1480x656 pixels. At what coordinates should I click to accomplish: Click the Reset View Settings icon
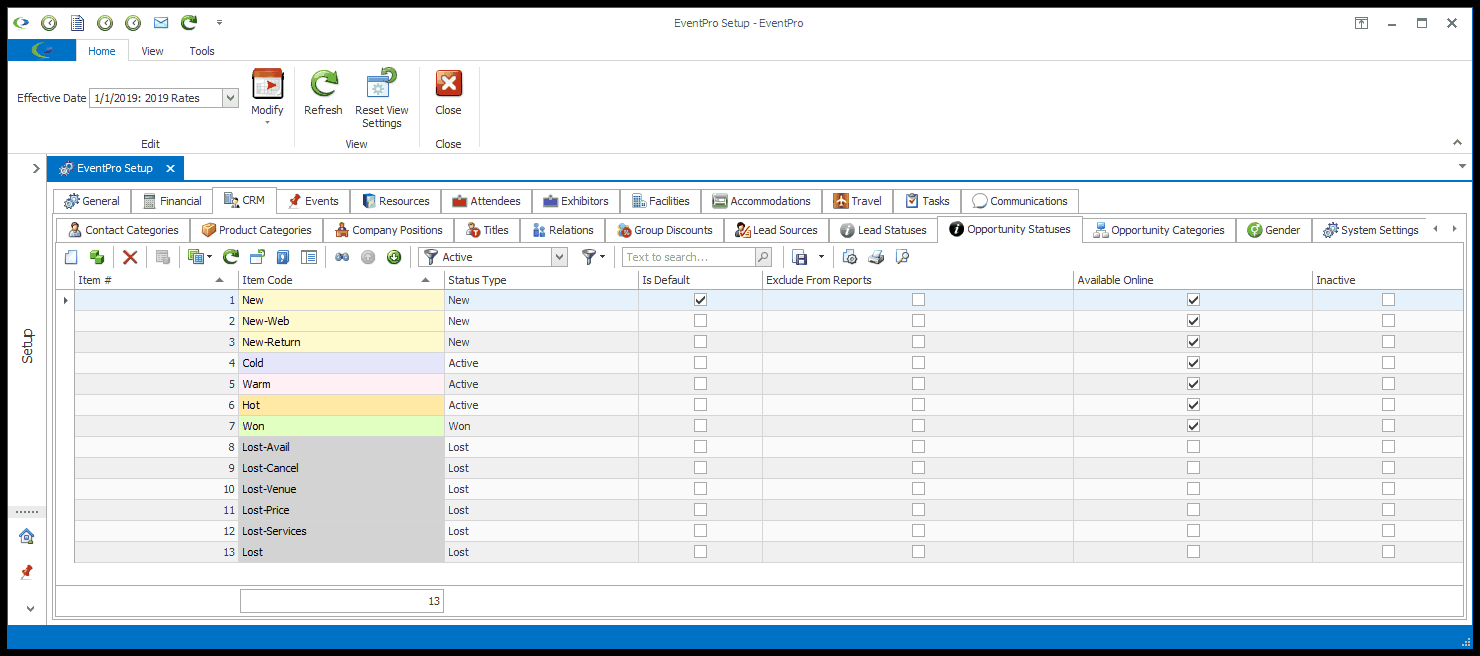382,84
